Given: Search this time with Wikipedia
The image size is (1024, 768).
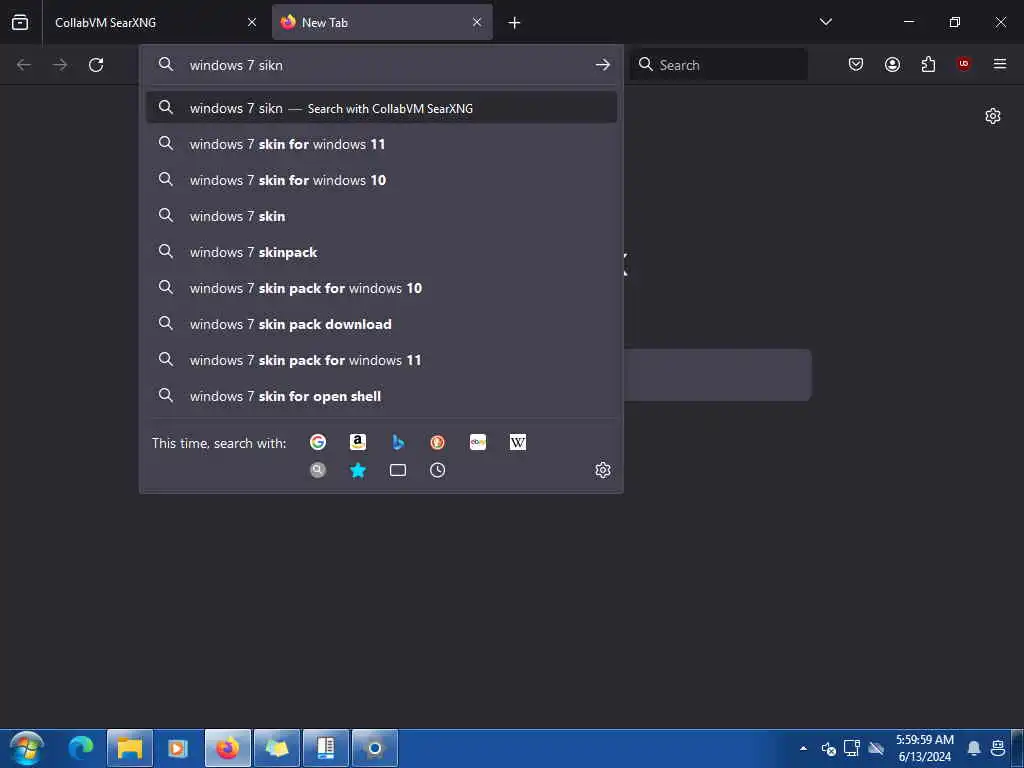Looking at the screenshot, I should tap(518, 442).
